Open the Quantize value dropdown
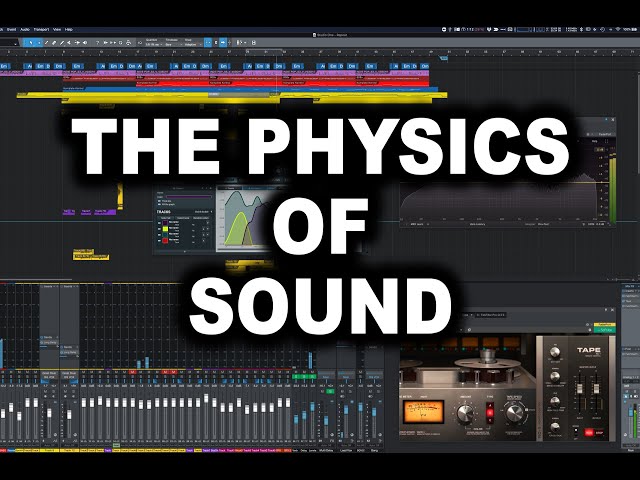Image resolution: width=640 pixels, height=480 pixels. point(153,44)
